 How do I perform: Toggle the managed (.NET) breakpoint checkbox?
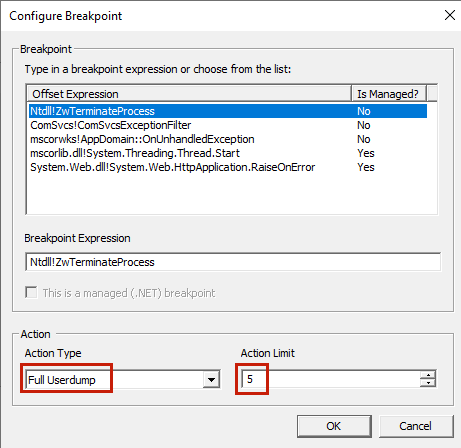[x=32, y=293]
